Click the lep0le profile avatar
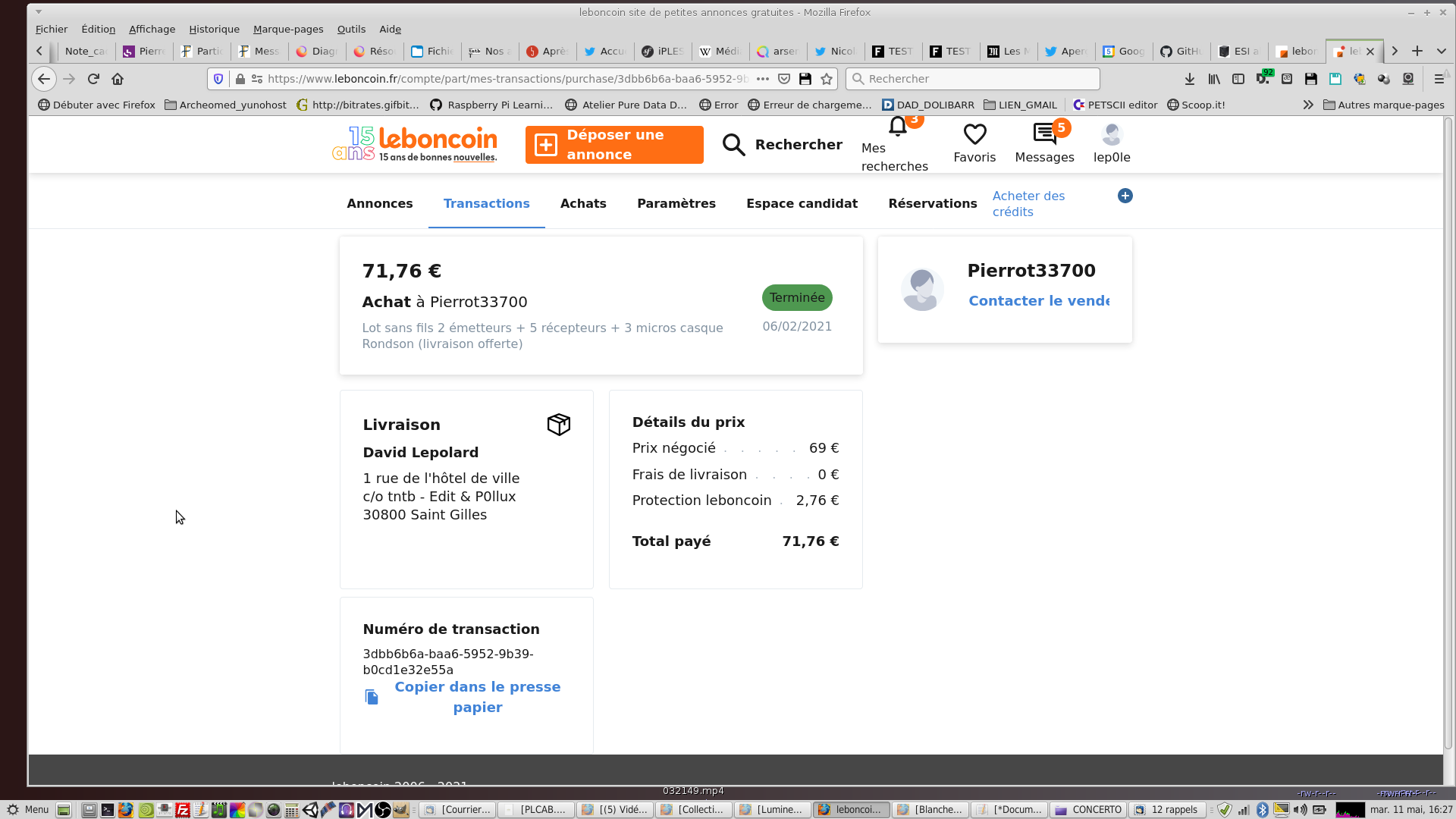 click(x=1112, y=134)
